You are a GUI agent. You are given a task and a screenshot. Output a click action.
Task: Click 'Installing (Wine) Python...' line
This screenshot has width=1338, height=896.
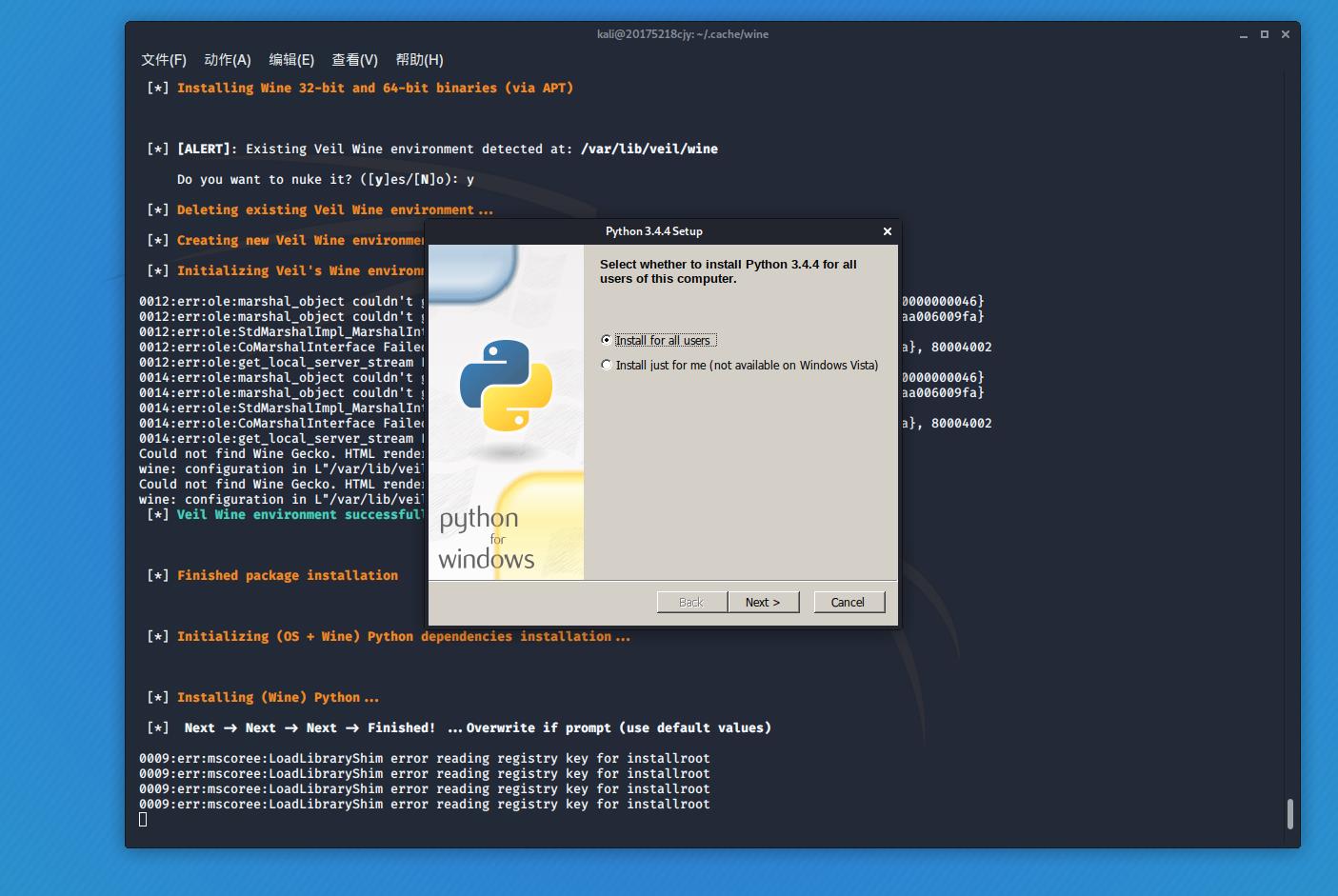(278, 697)
